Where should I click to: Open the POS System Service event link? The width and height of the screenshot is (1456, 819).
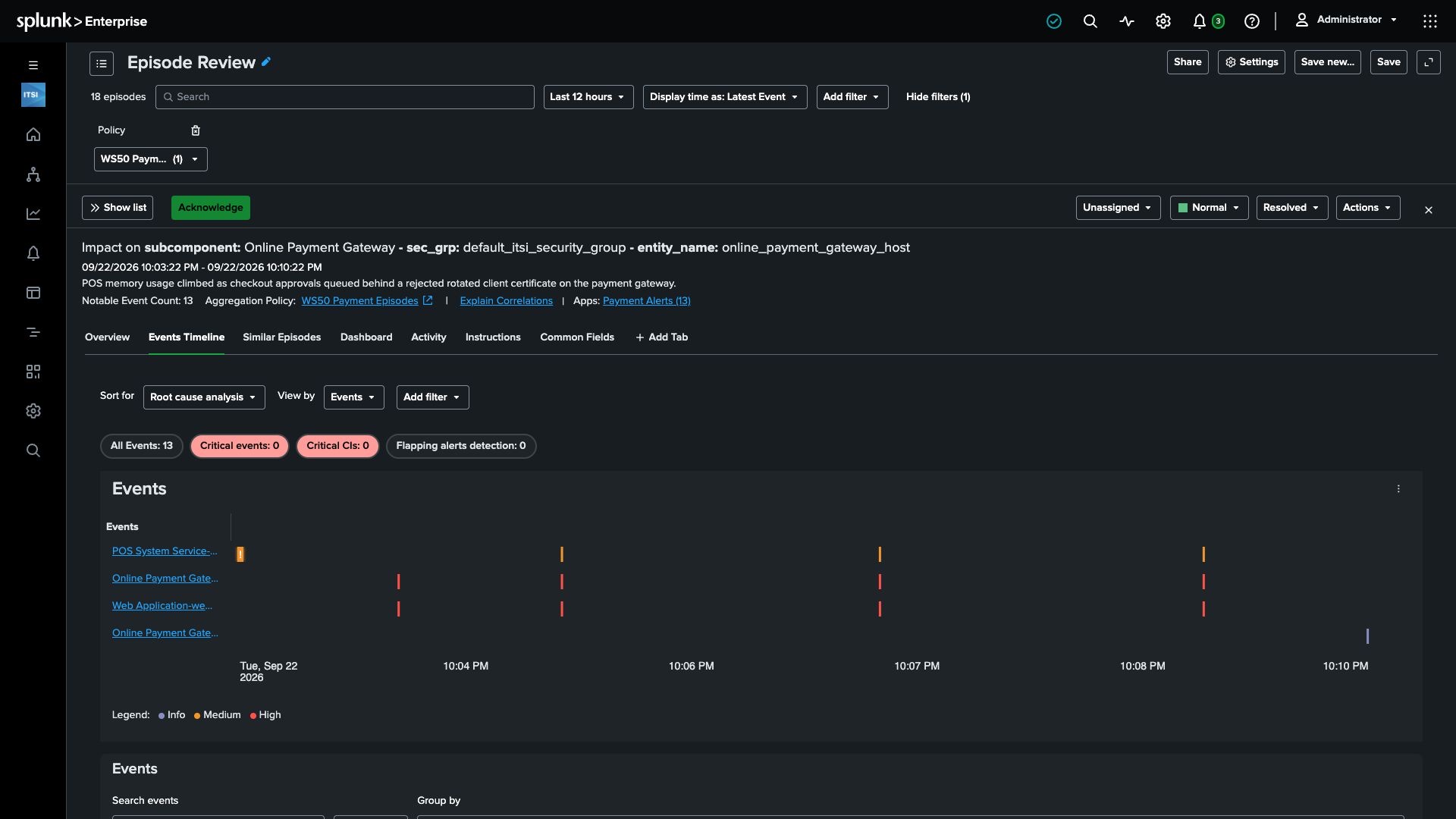pos(165,551)
